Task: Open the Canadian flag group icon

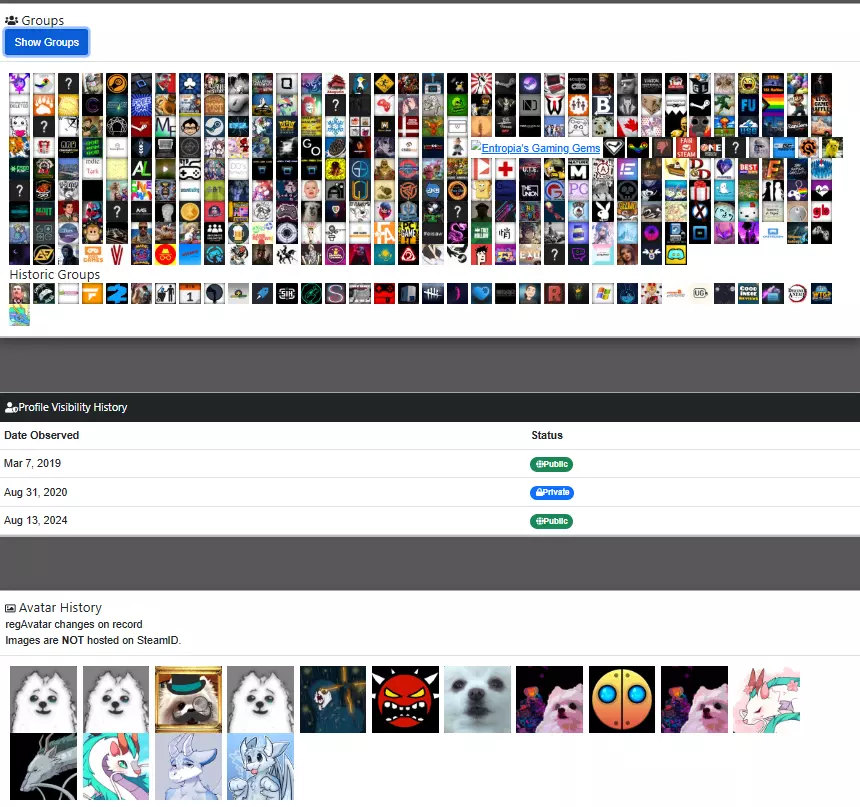Action: [627, 126]
